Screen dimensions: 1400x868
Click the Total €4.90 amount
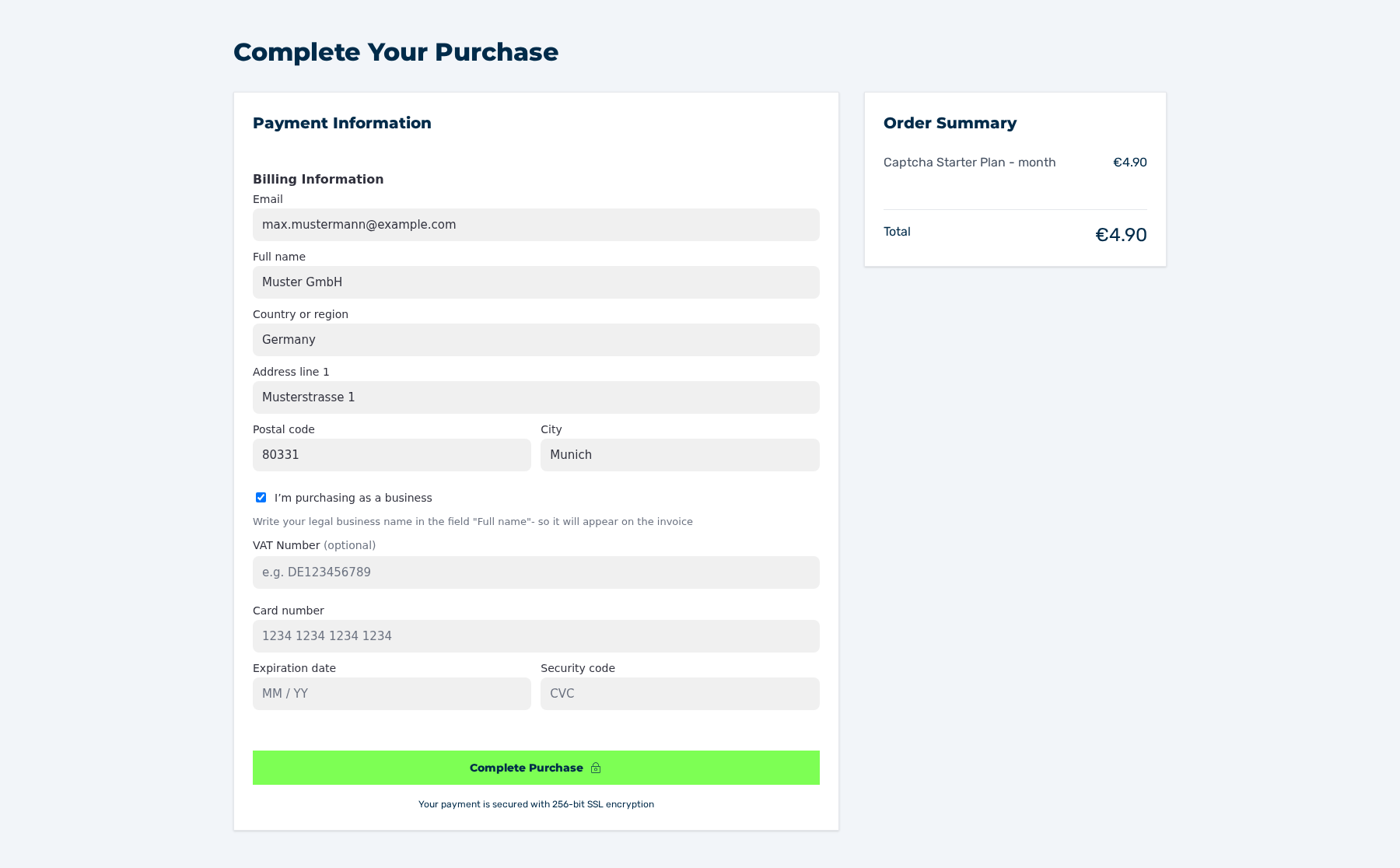1121,235
